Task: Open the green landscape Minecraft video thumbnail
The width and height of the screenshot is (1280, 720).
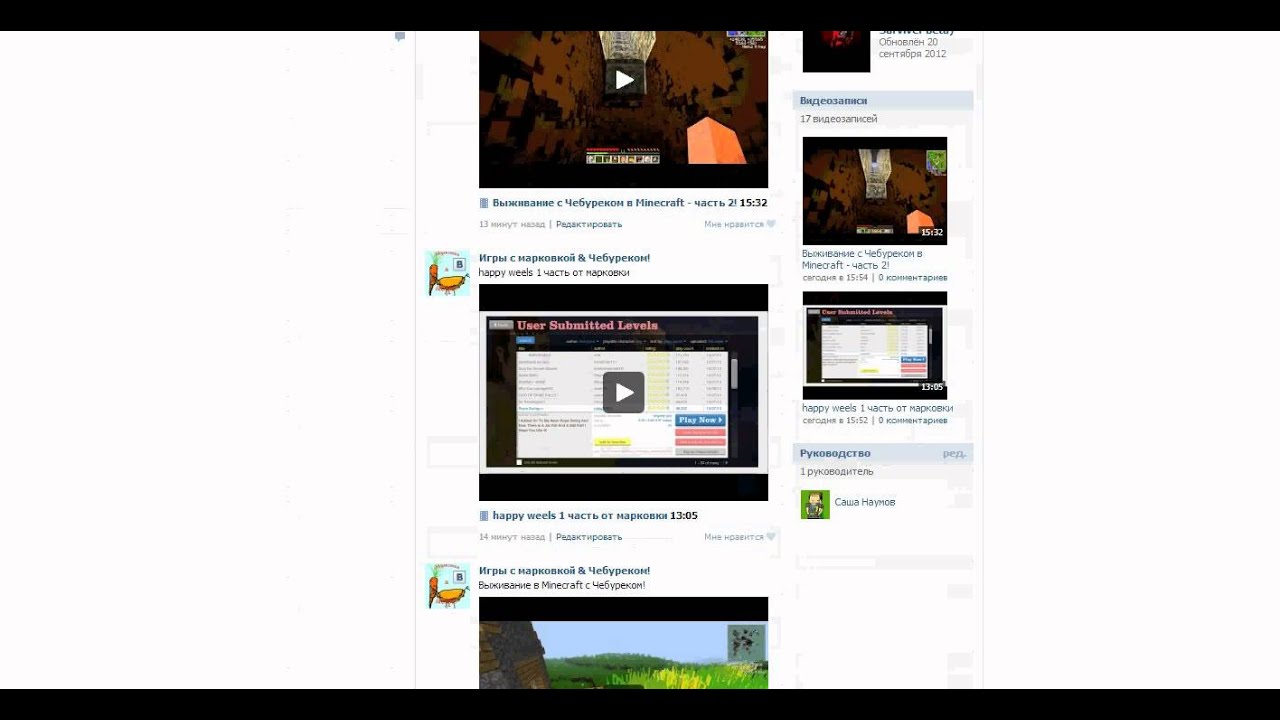Action: coord(623,643)
